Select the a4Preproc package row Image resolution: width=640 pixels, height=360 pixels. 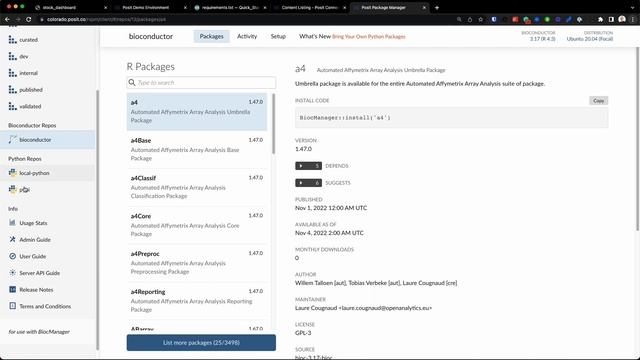pyautogui.click(x=197, y=263)
